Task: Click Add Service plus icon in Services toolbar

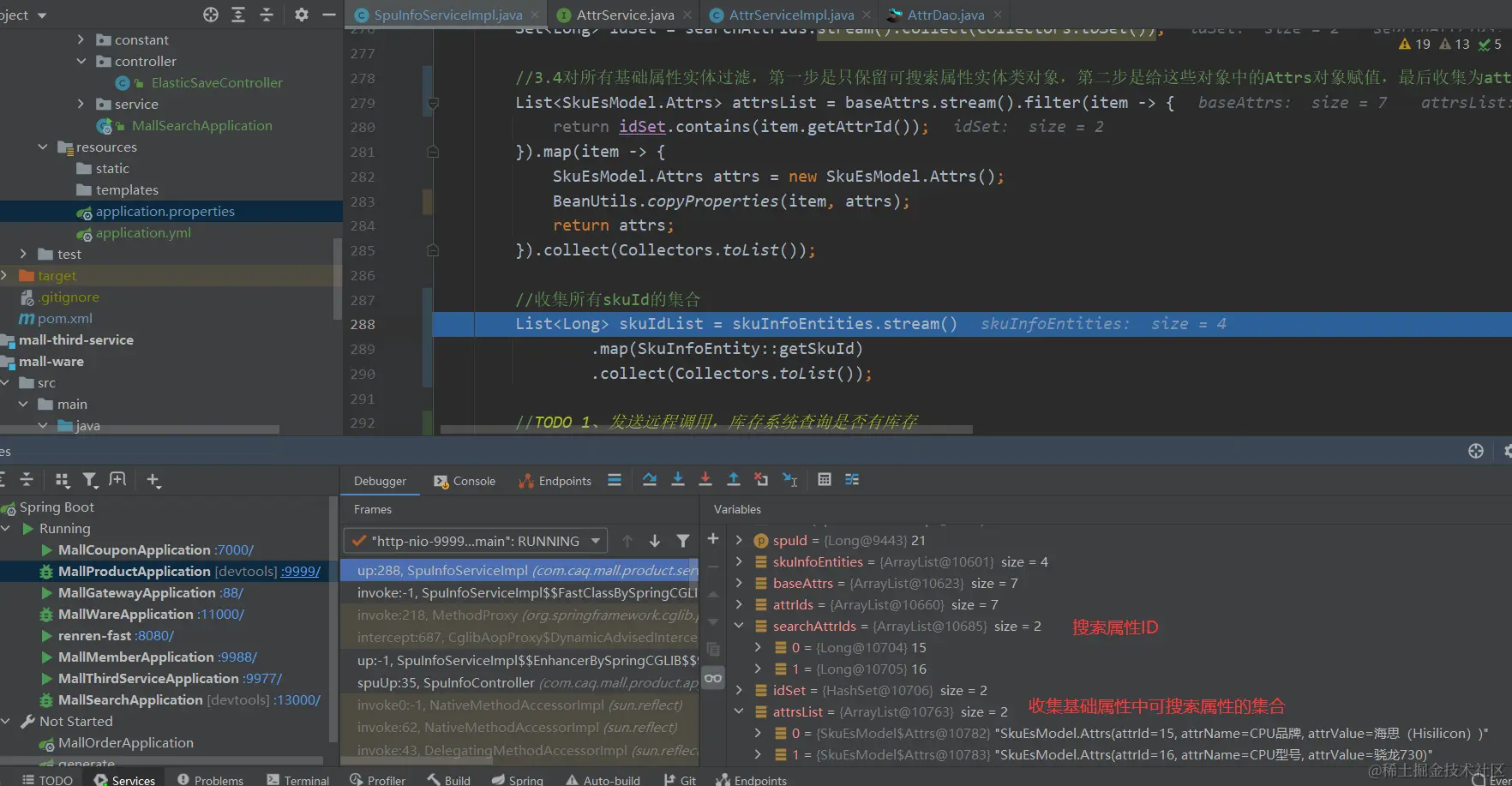Action: click(153, 480)
